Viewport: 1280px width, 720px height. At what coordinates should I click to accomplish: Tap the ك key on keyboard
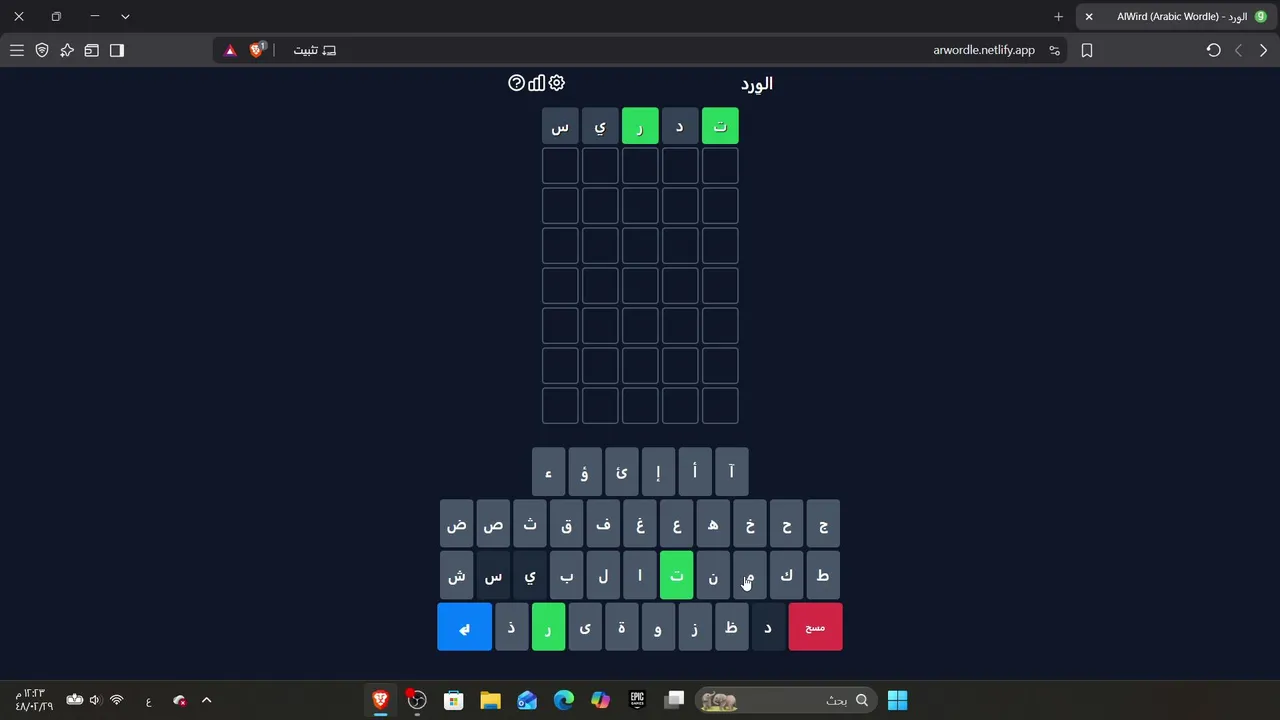tap(787, 576)
